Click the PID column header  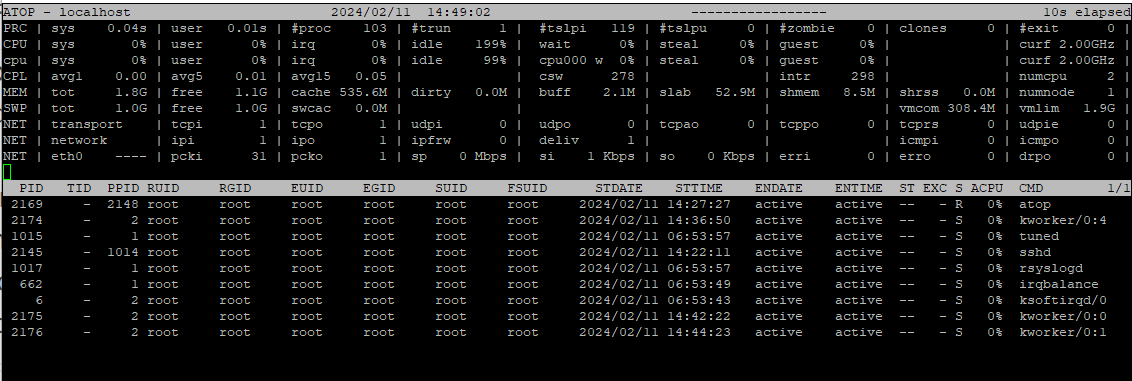pyautogui.click(x=32, y=188)
